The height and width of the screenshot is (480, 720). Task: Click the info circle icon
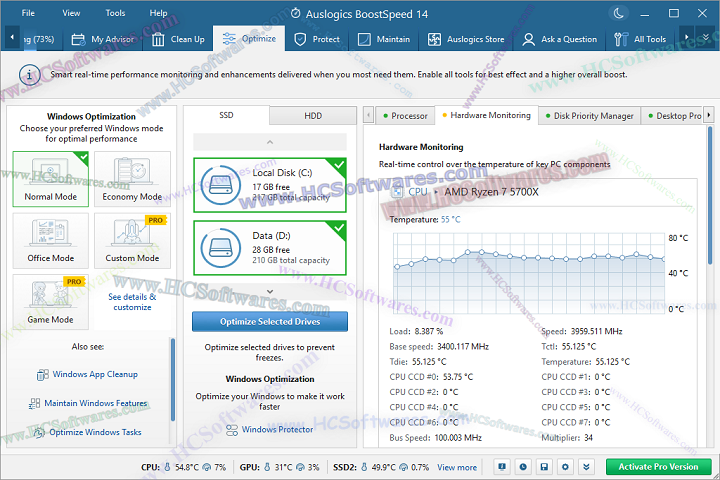click(29, 74)
